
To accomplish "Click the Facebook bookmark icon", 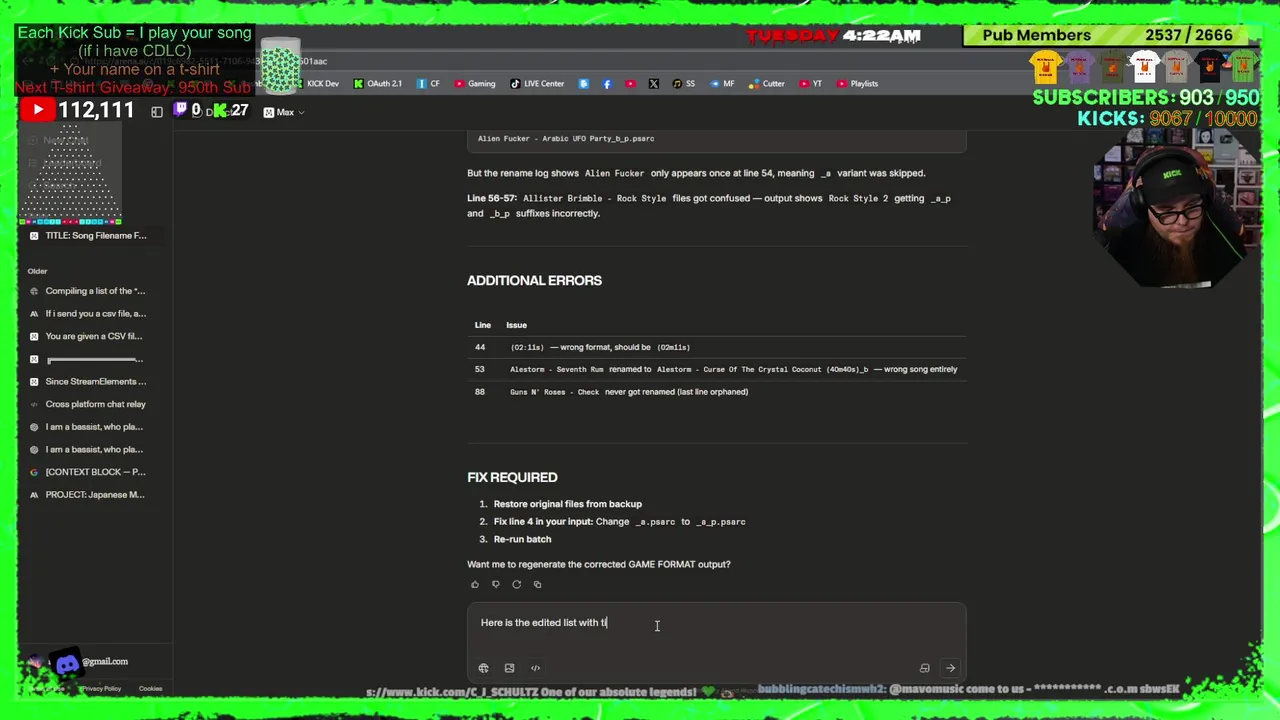I will click(x=607, y=84).
